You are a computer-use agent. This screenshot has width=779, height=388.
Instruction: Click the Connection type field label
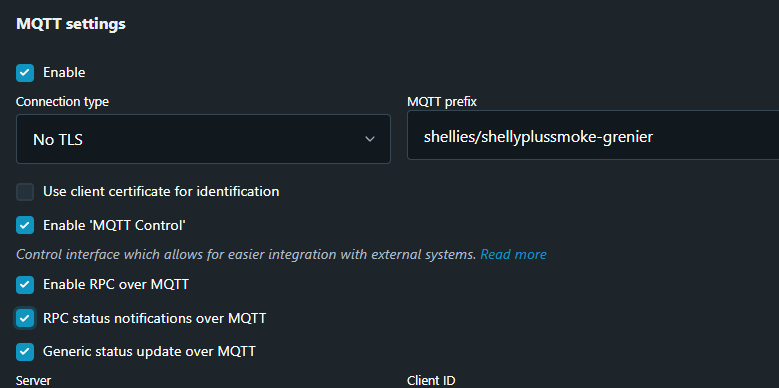click(62, 102)
